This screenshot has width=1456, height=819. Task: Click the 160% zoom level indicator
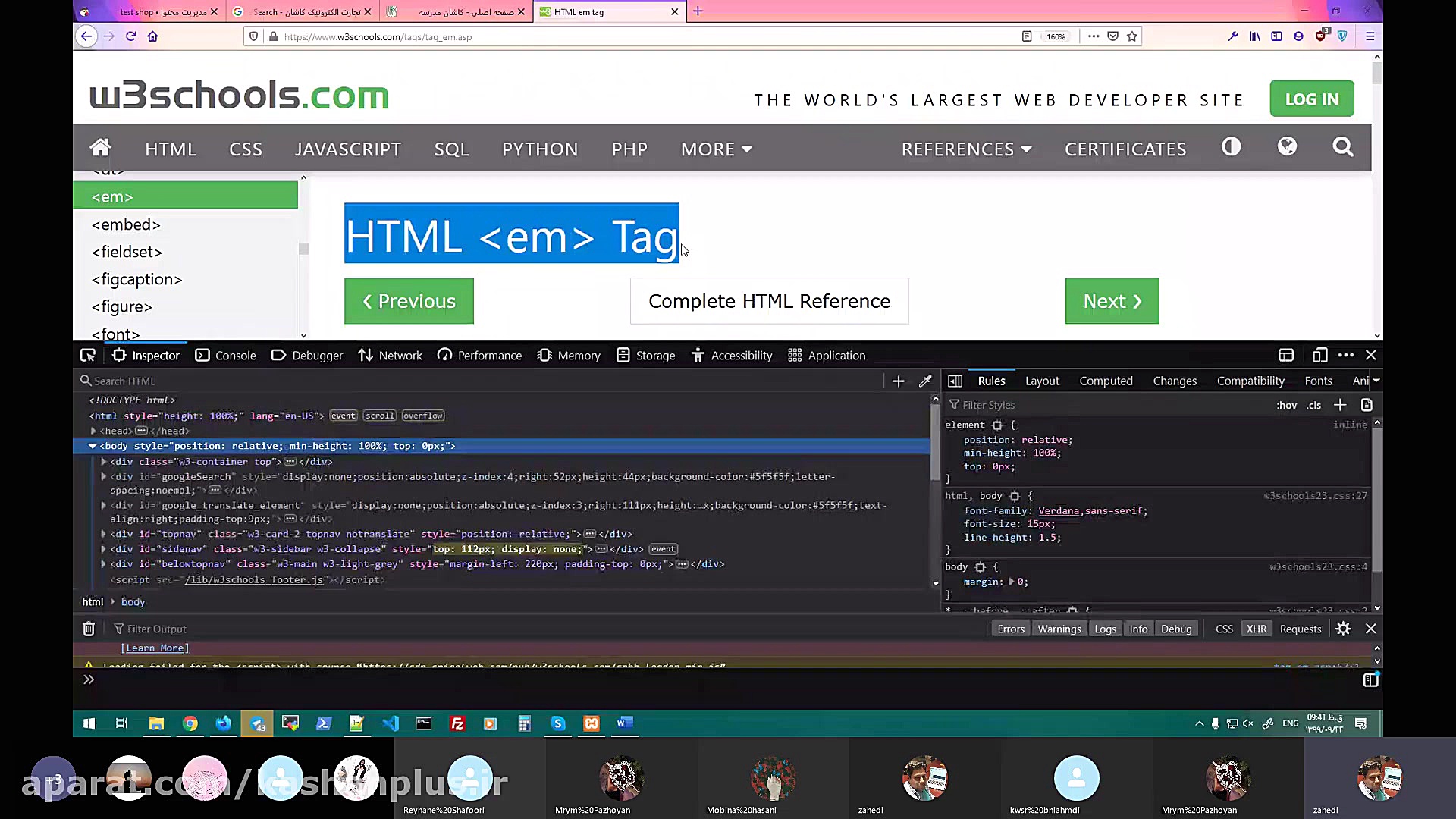click(x=1056, y=36)
